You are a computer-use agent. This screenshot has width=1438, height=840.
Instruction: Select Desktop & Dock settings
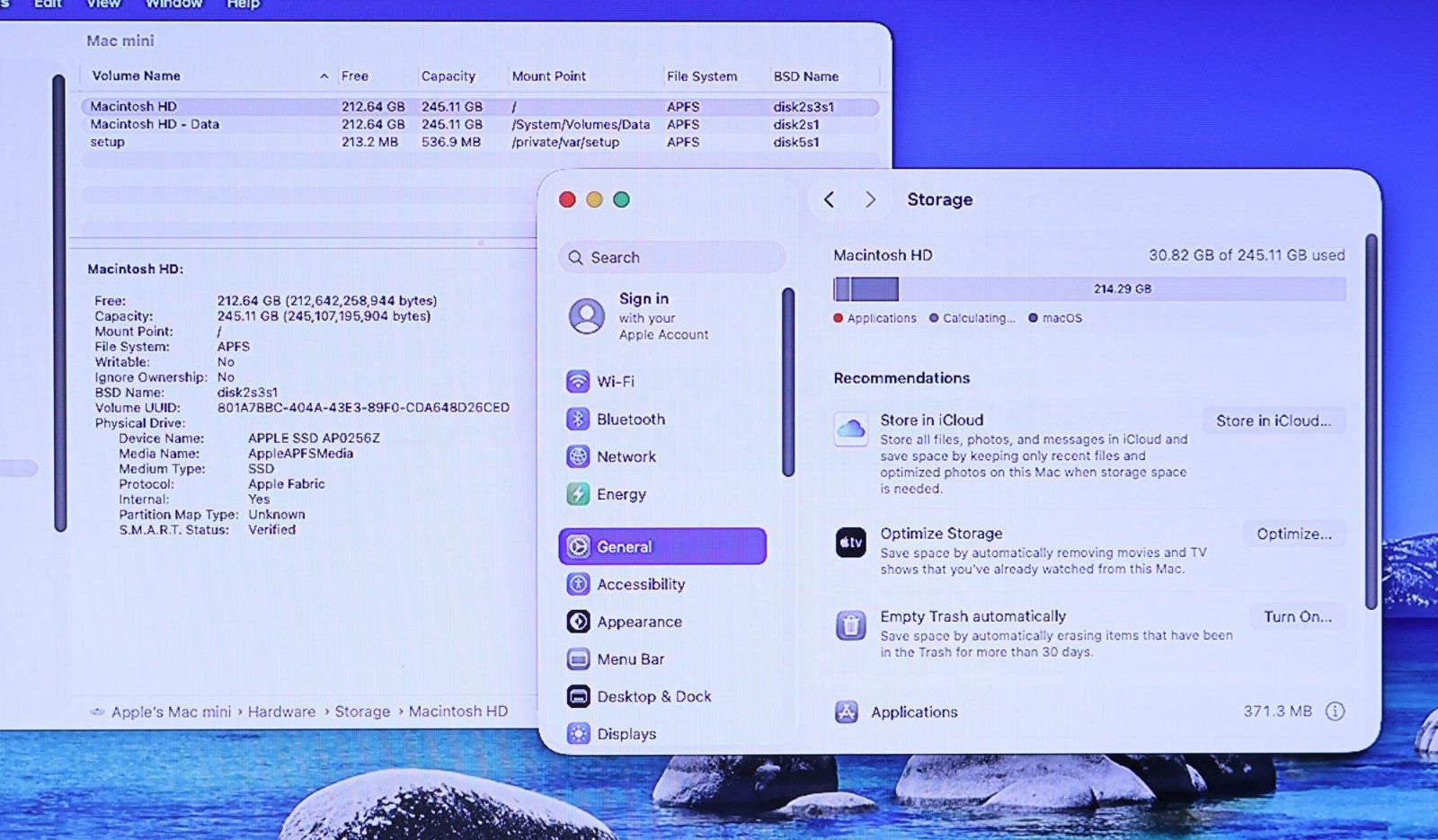pos(652,696)
